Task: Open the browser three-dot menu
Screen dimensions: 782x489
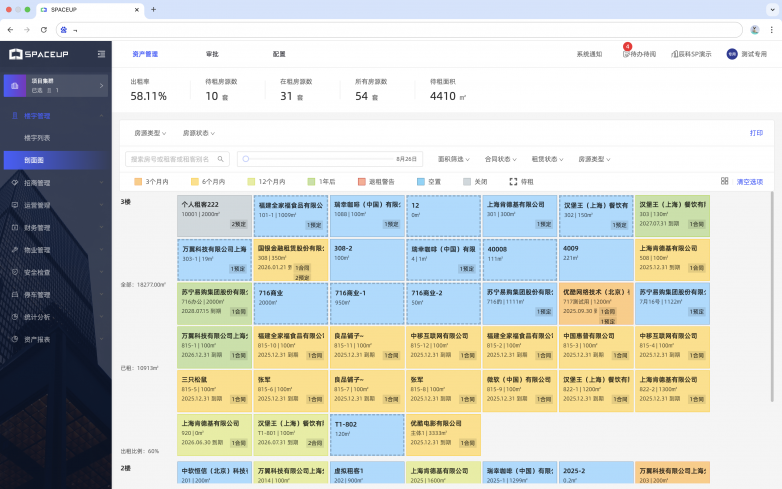Action: pyautogui.click(x=772, y=30)
